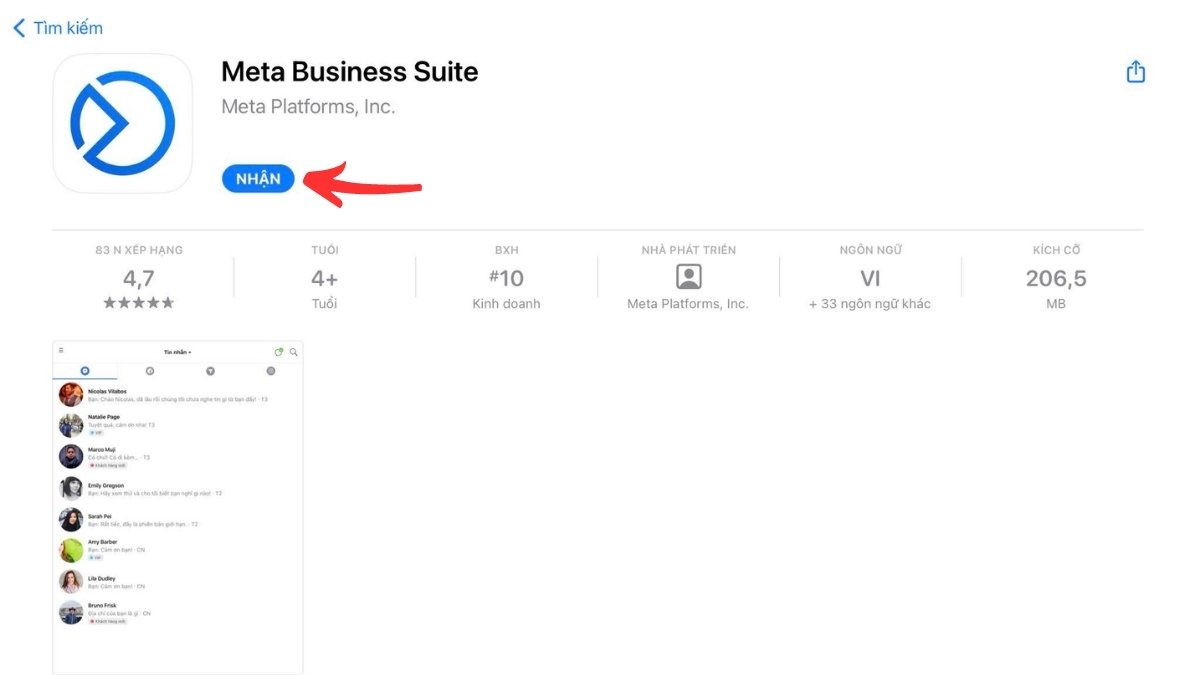Screen dimensions: 1200x675
Task: Click the + 33 ngôn ngữ khác text
Action: 870,303
